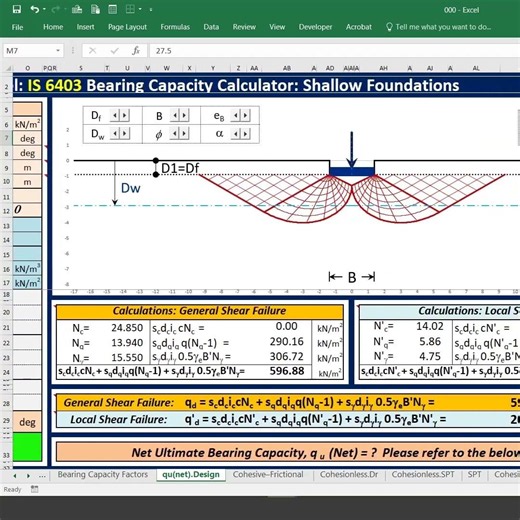This screenshot has width=520, height=520.
Task: Decrease B with left spinner arrow
Action: coord(175,115)
